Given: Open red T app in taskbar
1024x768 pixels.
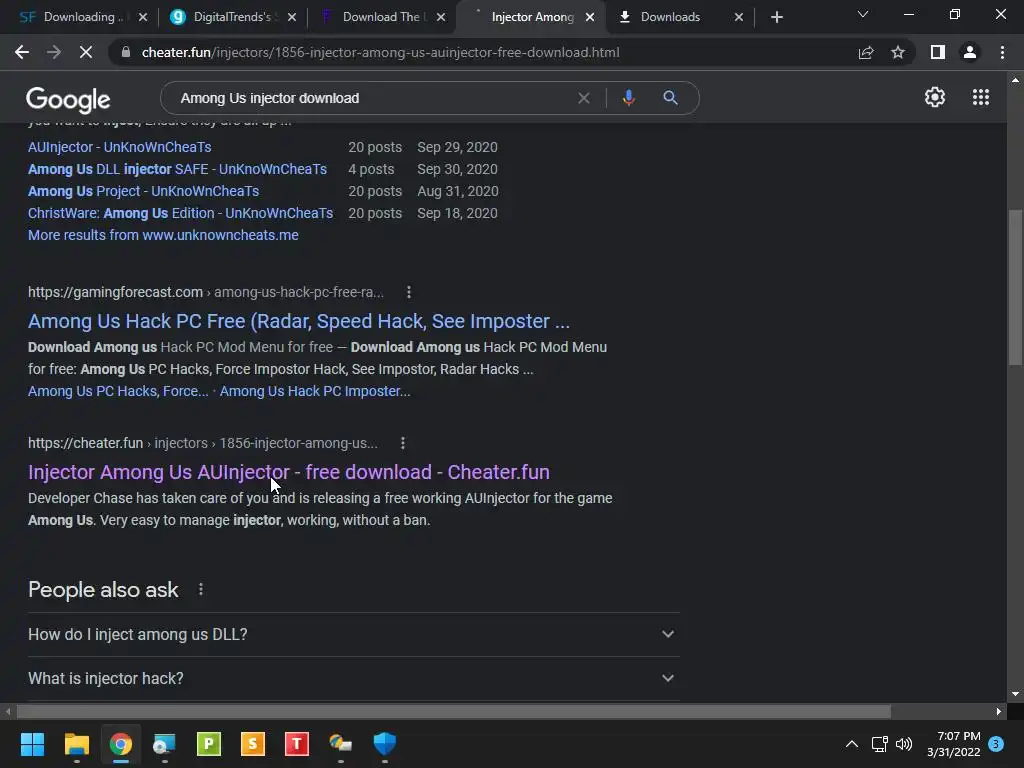Looking at the screenshot, I should (x=296, y=743).
